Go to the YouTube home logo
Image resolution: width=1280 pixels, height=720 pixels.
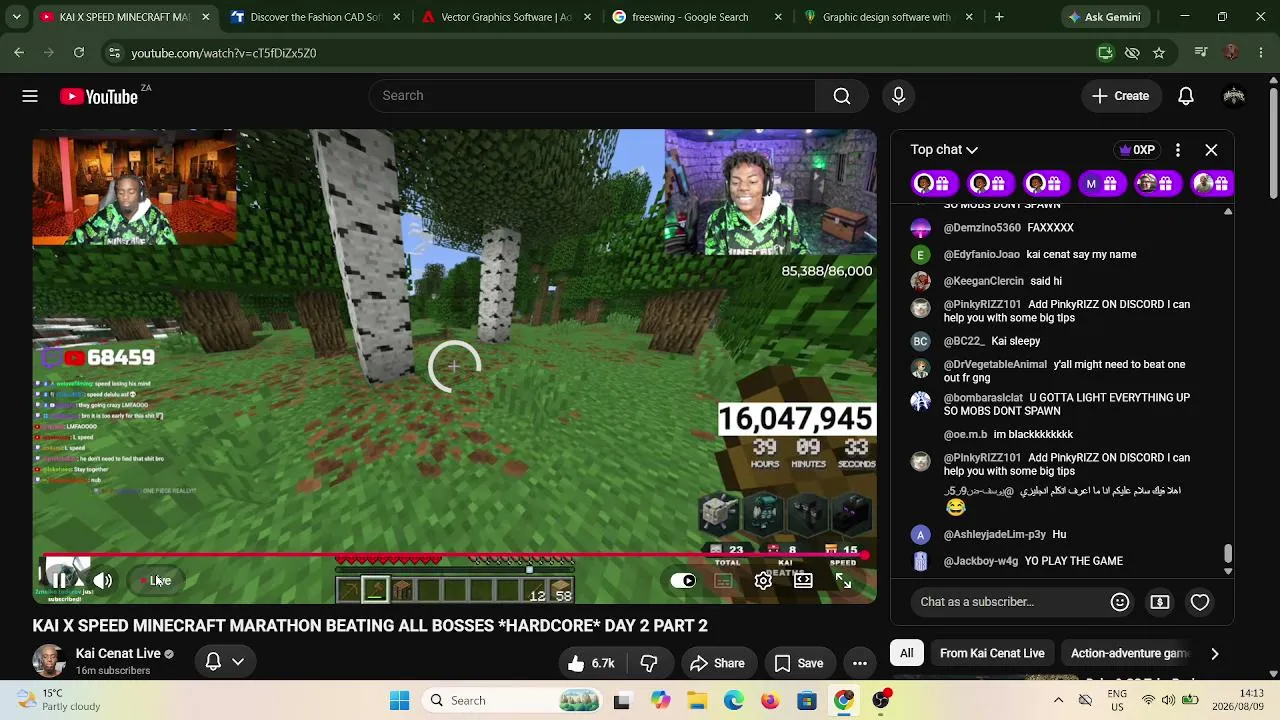[98, 96]
